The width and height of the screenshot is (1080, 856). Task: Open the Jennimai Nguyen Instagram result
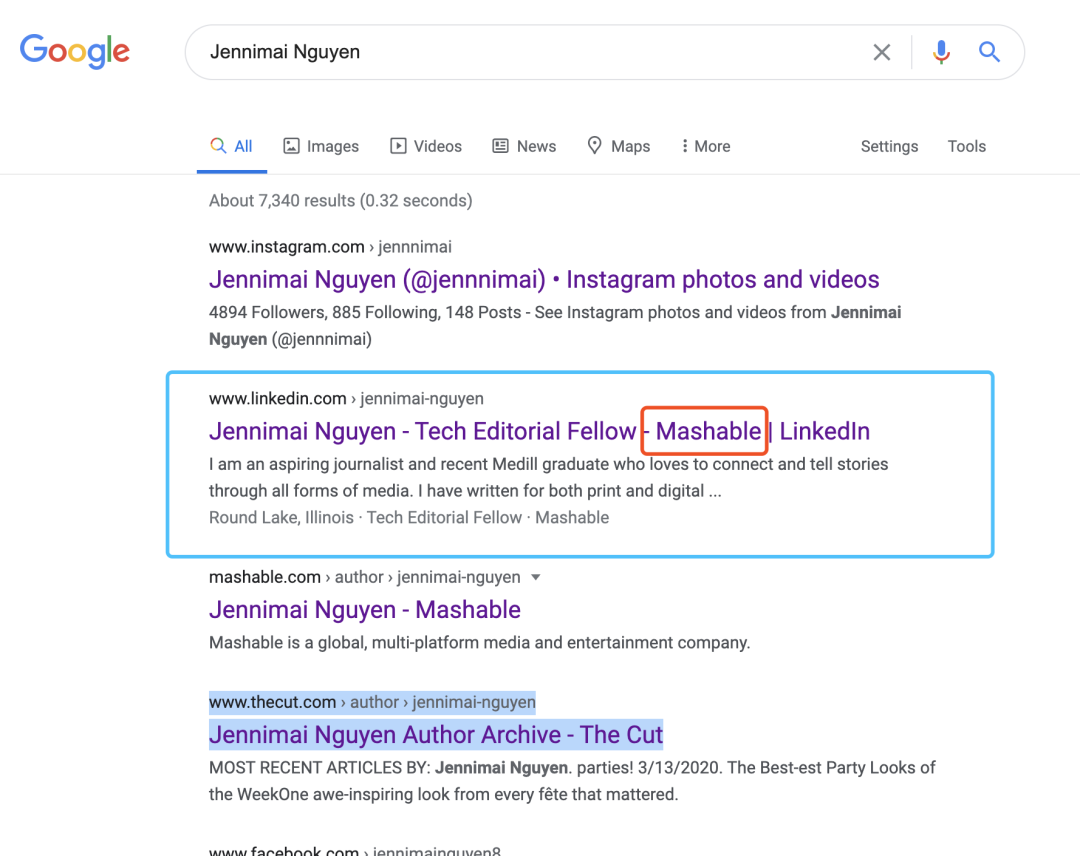coord(544,280)
